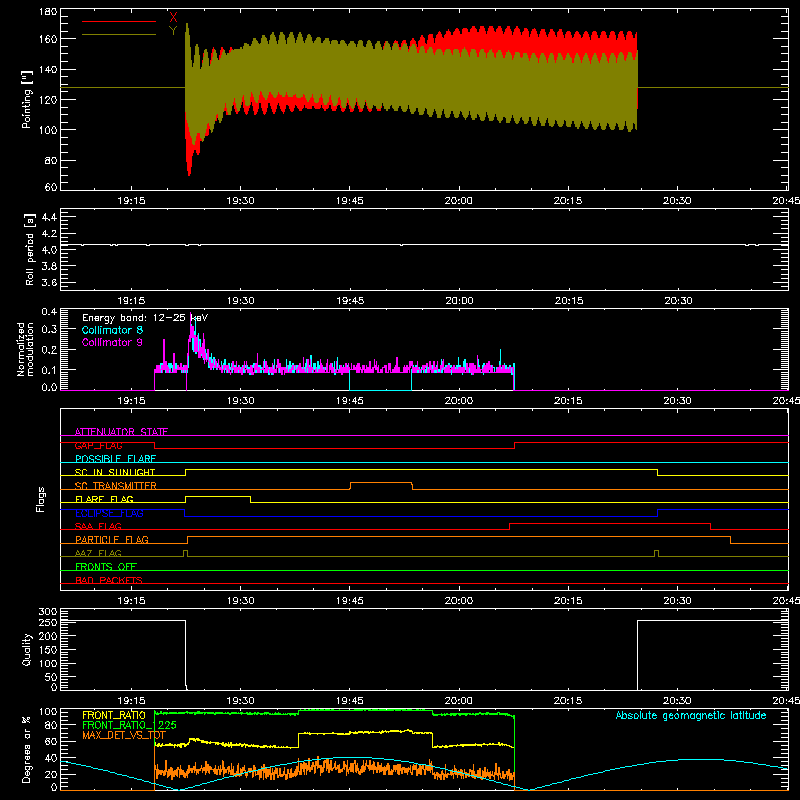Image resolution: width=800 pixels, height=800 pixels.
Task: Click the Degrees or % axis title
Action: pos(27,749)
